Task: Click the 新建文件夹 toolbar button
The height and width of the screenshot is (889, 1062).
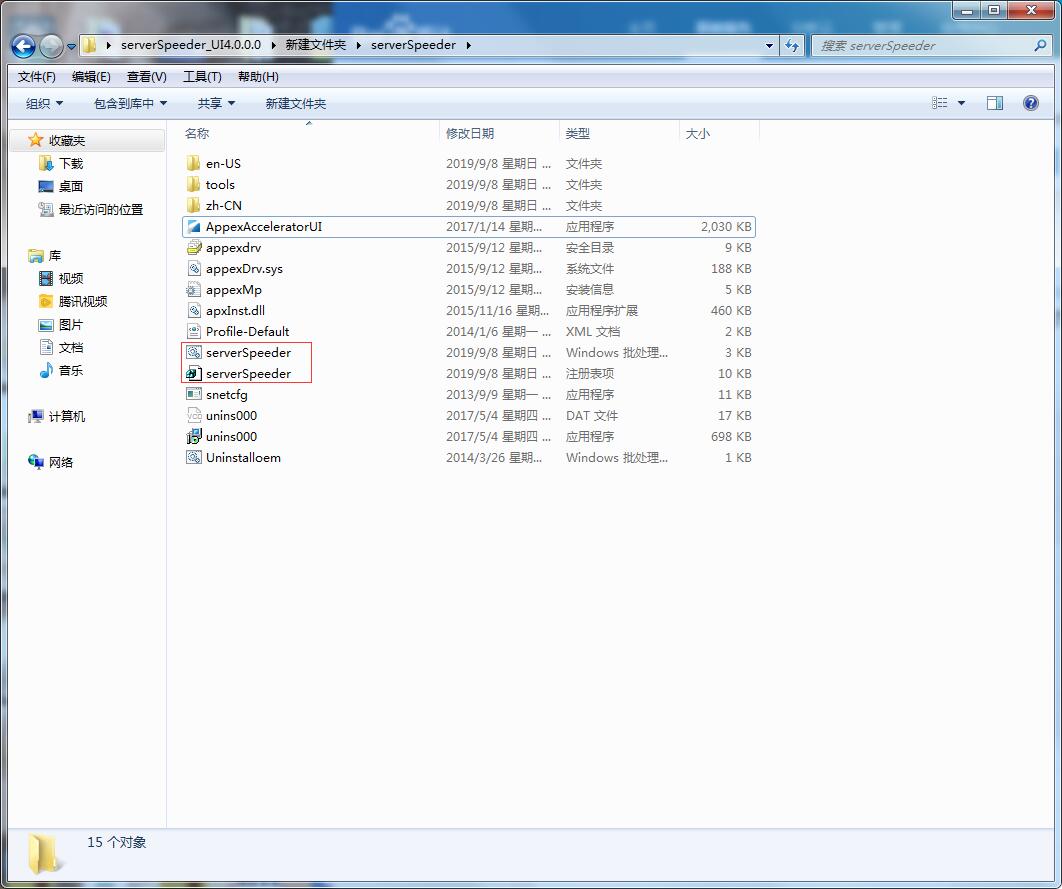Action: click(x=295, y=104)
